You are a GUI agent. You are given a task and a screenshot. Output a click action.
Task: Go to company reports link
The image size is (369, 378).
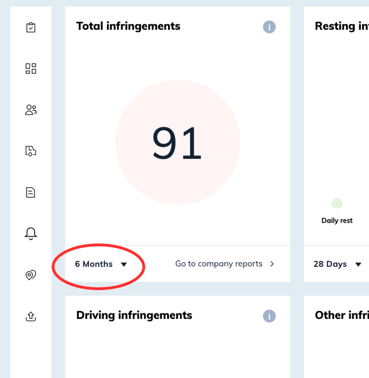[x=219, y=264]
